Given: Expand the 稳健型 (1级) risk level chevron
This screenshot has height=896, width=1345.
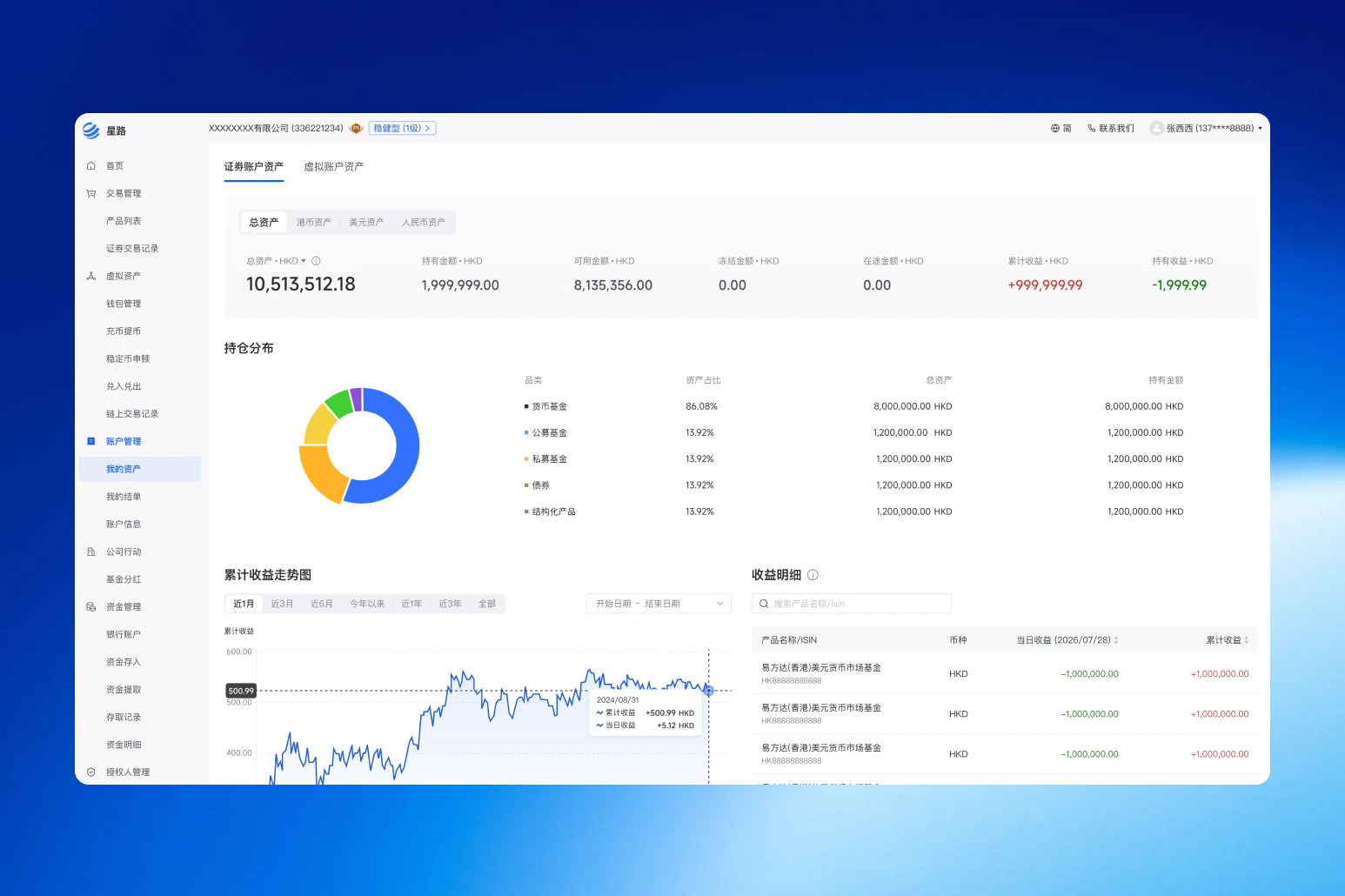Looking at the screenshot, I should pyautogui.click(x=427, y=128).
